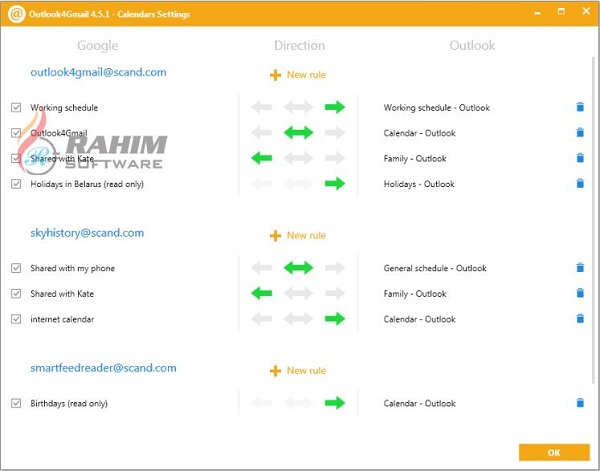This screenshot has height=471, width=600.
Task: Click the Working schedule calendar name
Action: click(x=64, y=108)
